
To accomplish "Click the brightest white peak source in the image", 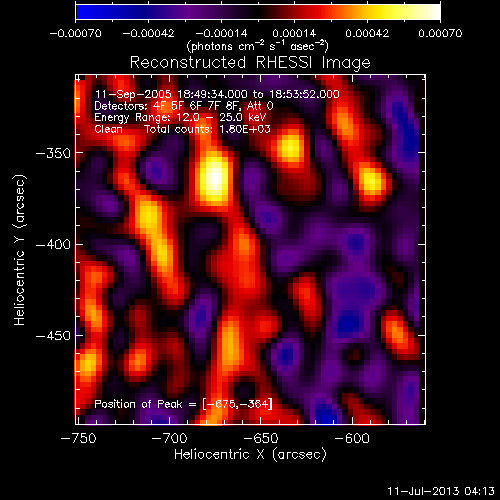I will click(x=215, y=177).
